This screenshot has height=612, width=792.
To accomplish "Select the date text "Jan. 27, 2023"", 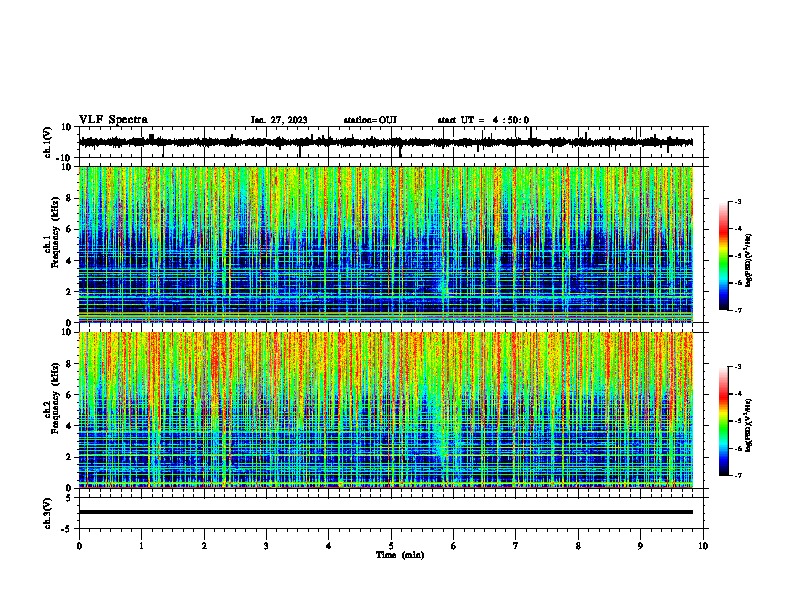I will (279, 120).
